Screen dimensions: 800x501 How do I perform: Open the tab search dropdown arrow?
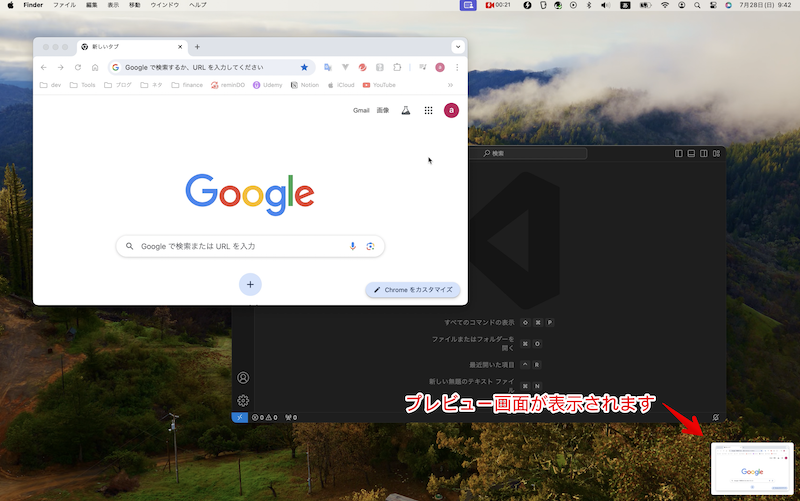(458, 47)
